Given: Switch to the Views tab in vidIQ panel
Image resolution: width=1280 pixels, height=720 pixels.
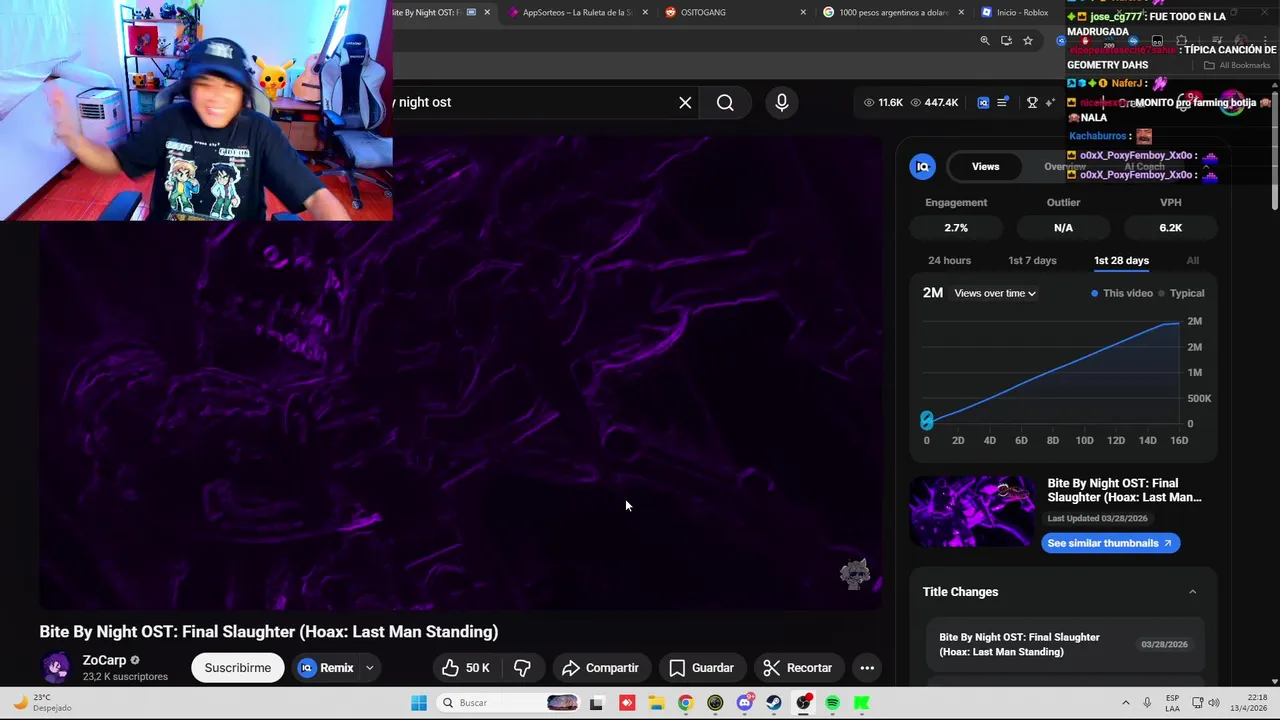Looking at the screenshot, I should point(985,167).
